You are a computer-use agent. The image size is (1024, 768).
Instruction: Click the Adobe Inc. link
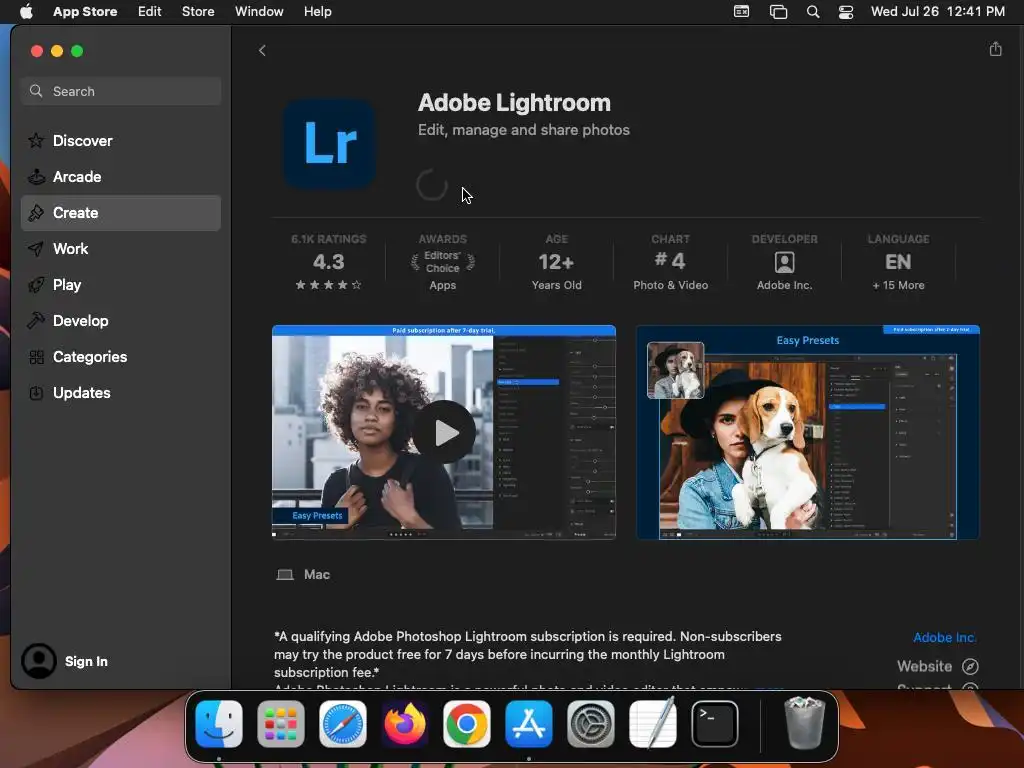(x=944, y=637)
